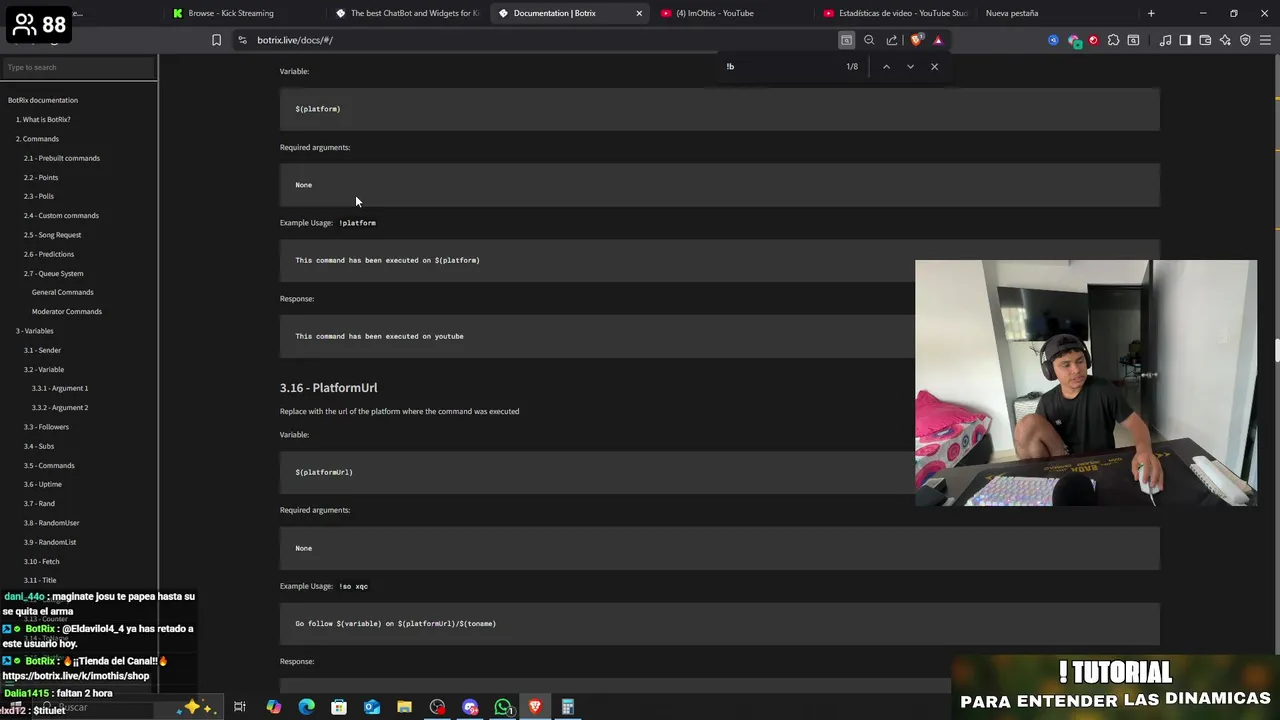Screen dimensions: 1280x720
Task: Open Calculator from the taskbar
Action: 567,707
